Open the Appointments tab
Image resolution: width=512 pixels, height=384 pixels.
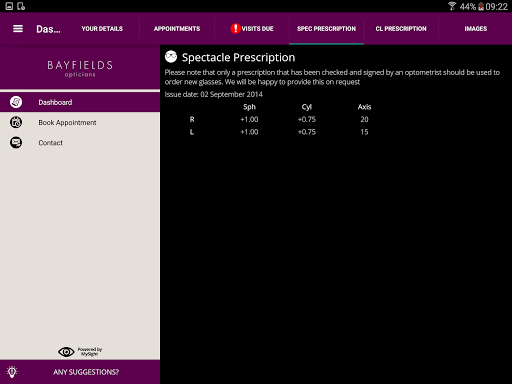(x=177, y=29)
